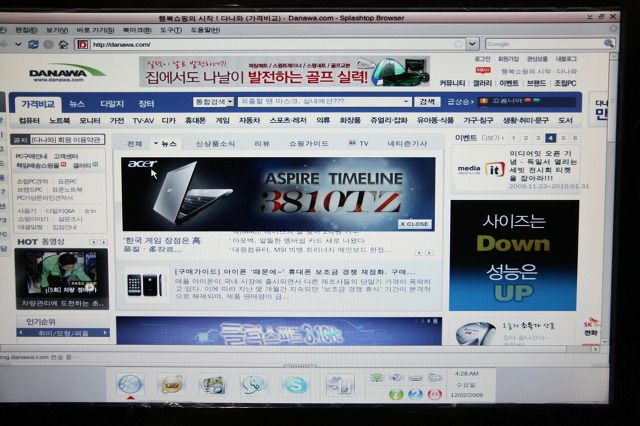Click the iPhone article thumbnail

click(x=145, y=284)
